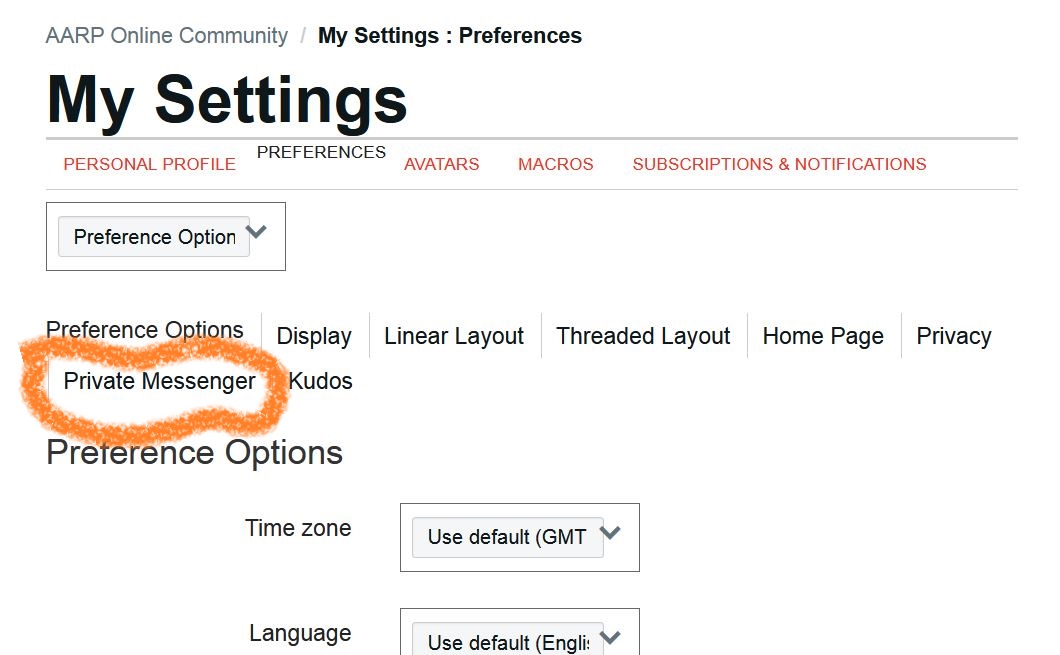Viewport: 1060px width, 655px height.
Task: Click the My Settings : Preferences breadcrumb
Action: [448, 35]
